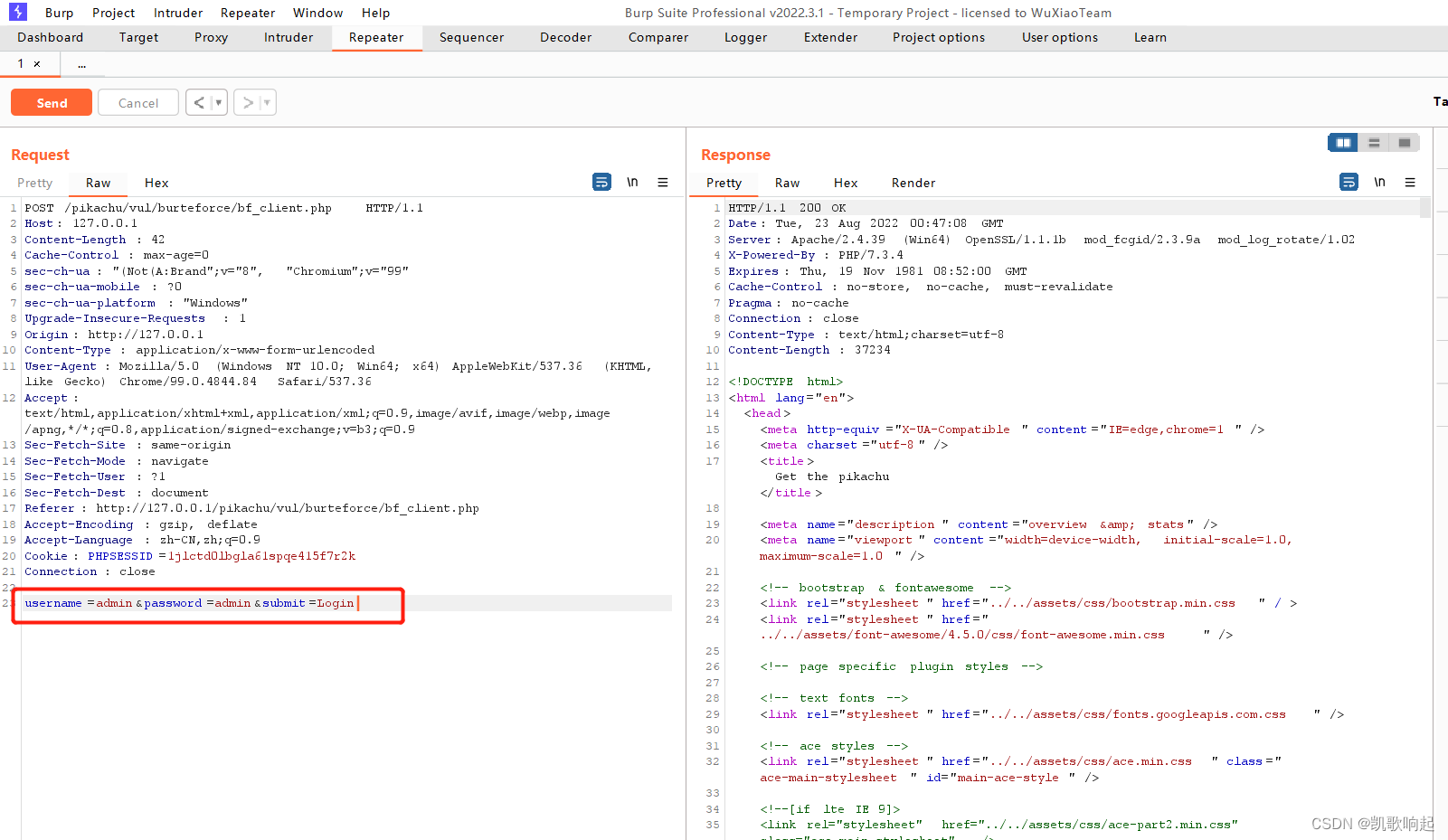Viewport: 1448px width, 840px height.
Task: Click the POST body username=admin line
Action: [x=189, y=603]
